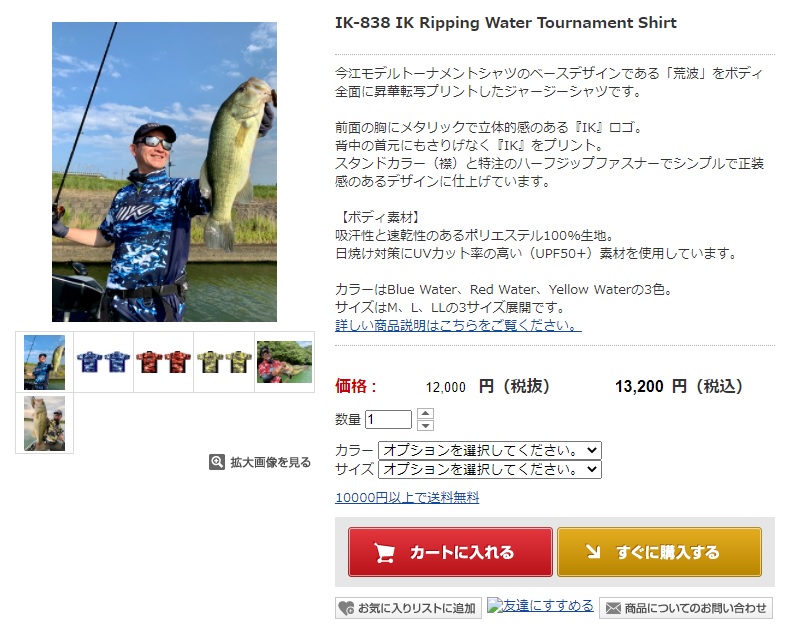Select the first thumbnail of angler with bass
This screenshot has height=639, width=789.
coord(44,362)
